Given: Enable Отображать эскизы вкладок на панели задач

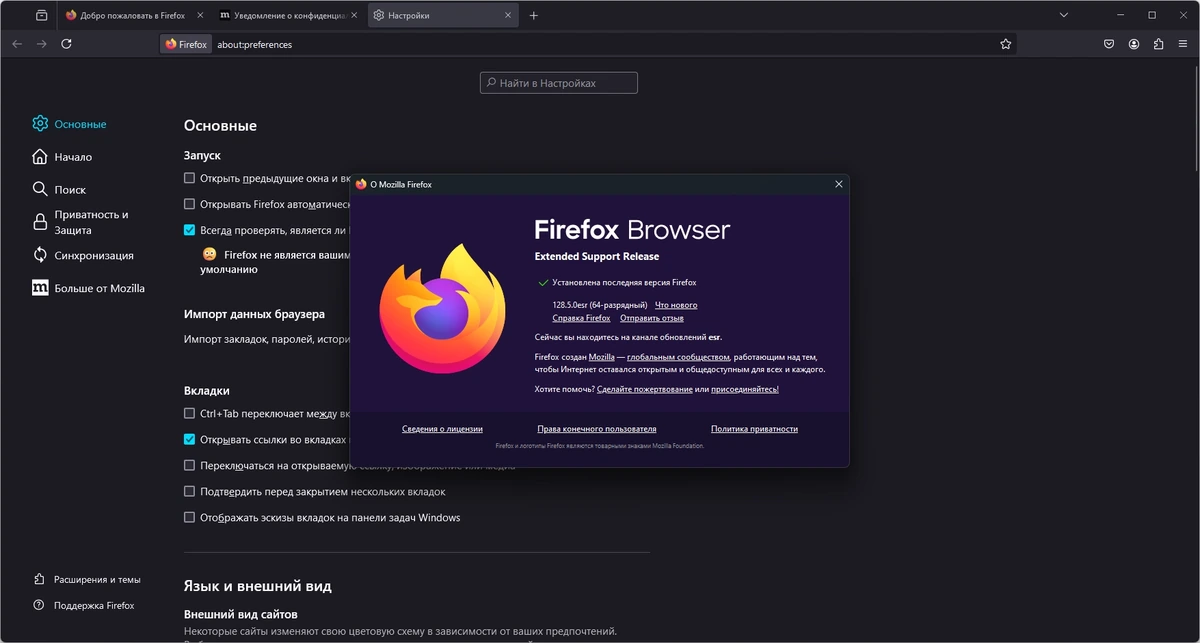Looking at the screenshot, I should point(190,517).
